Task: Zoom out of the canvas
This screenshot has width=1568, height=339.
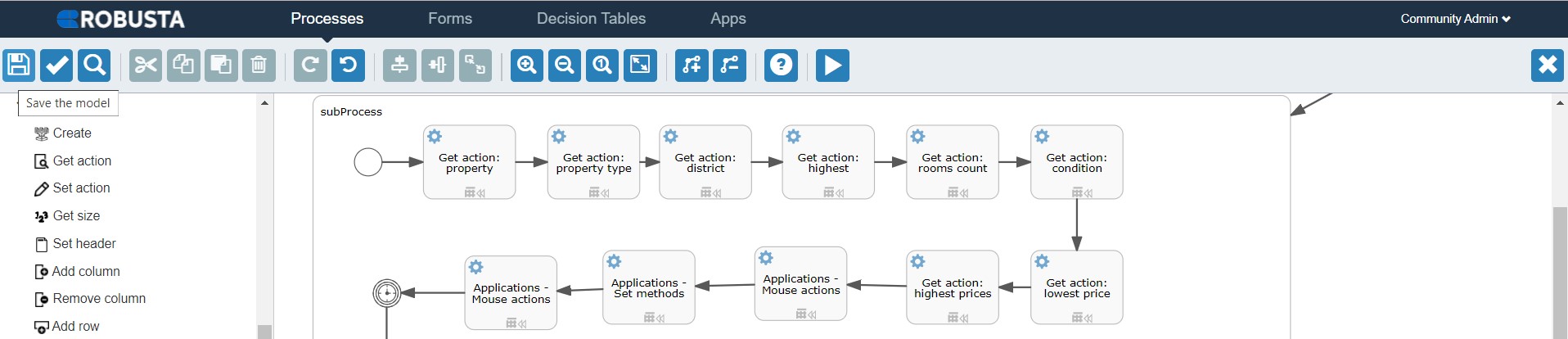Action: tap(565, 65)
